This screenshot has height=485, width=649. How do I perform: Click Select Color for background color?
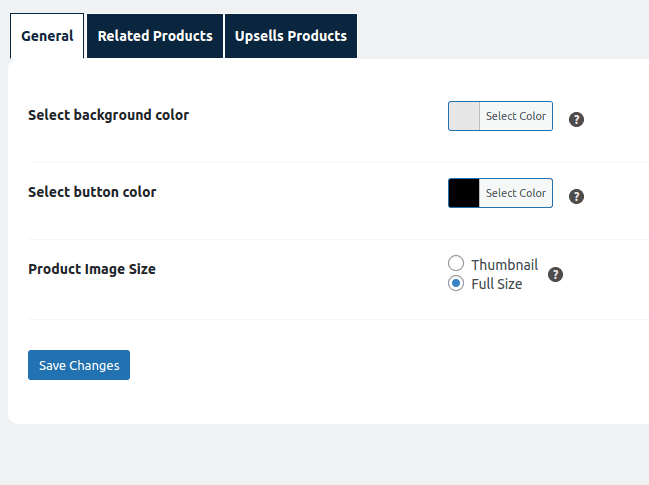point(515,116)
